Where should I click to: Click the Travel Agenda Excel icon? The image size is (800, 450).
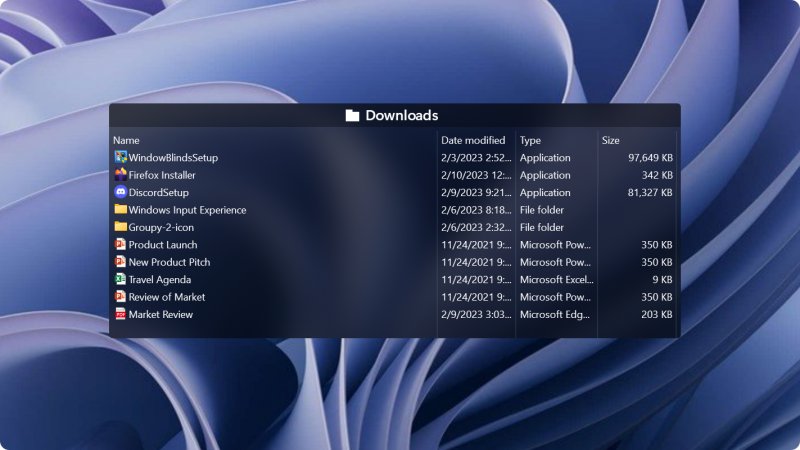(120, 280)
